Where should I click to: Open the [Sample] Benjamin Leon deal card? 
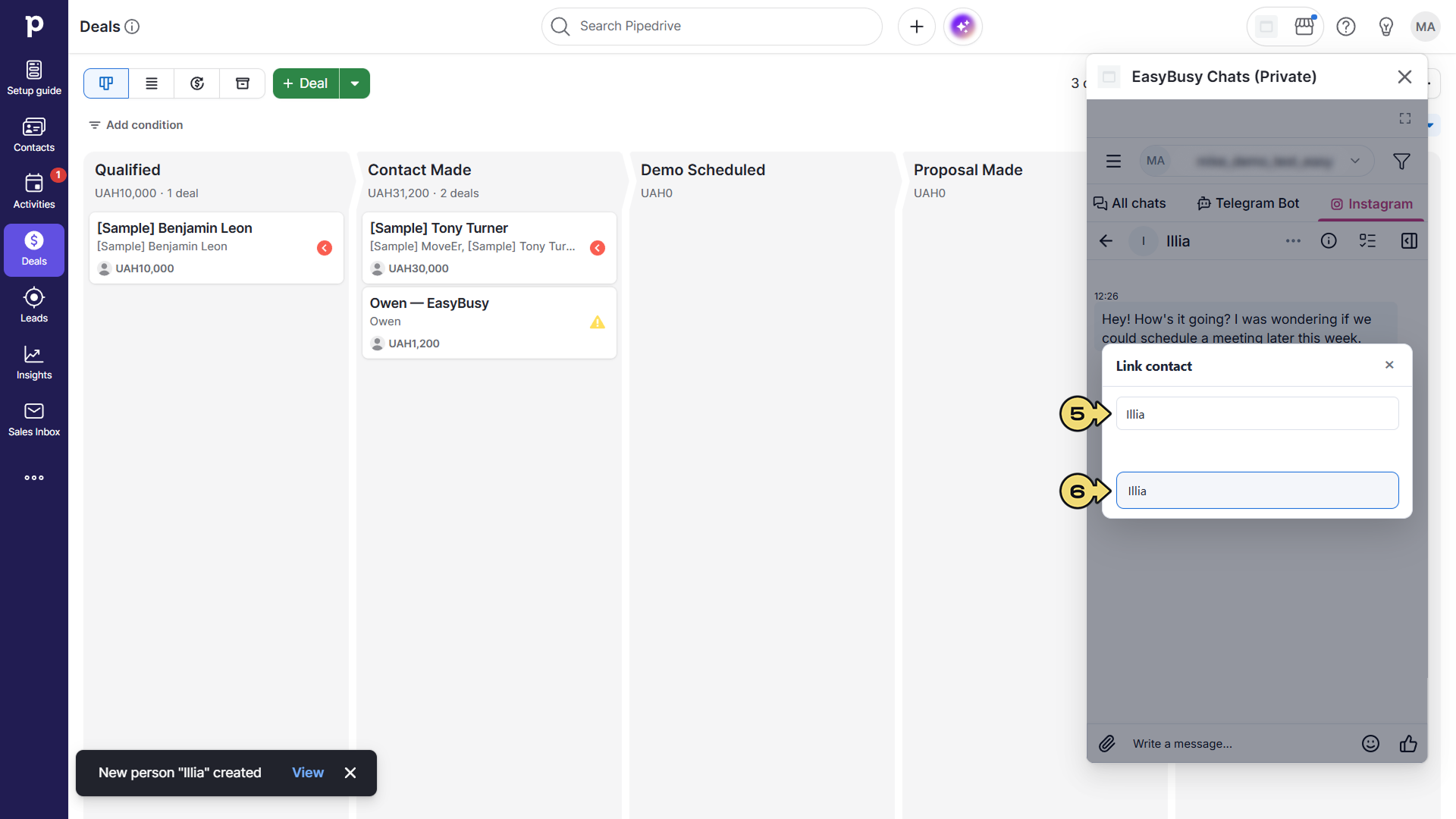point(216,248)
